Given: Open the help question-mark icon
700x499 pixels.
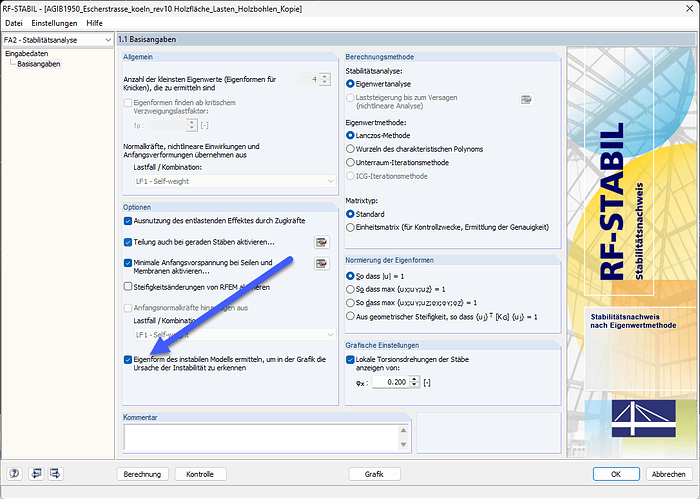Looking at the screenshot, I should tap(14, 474).
